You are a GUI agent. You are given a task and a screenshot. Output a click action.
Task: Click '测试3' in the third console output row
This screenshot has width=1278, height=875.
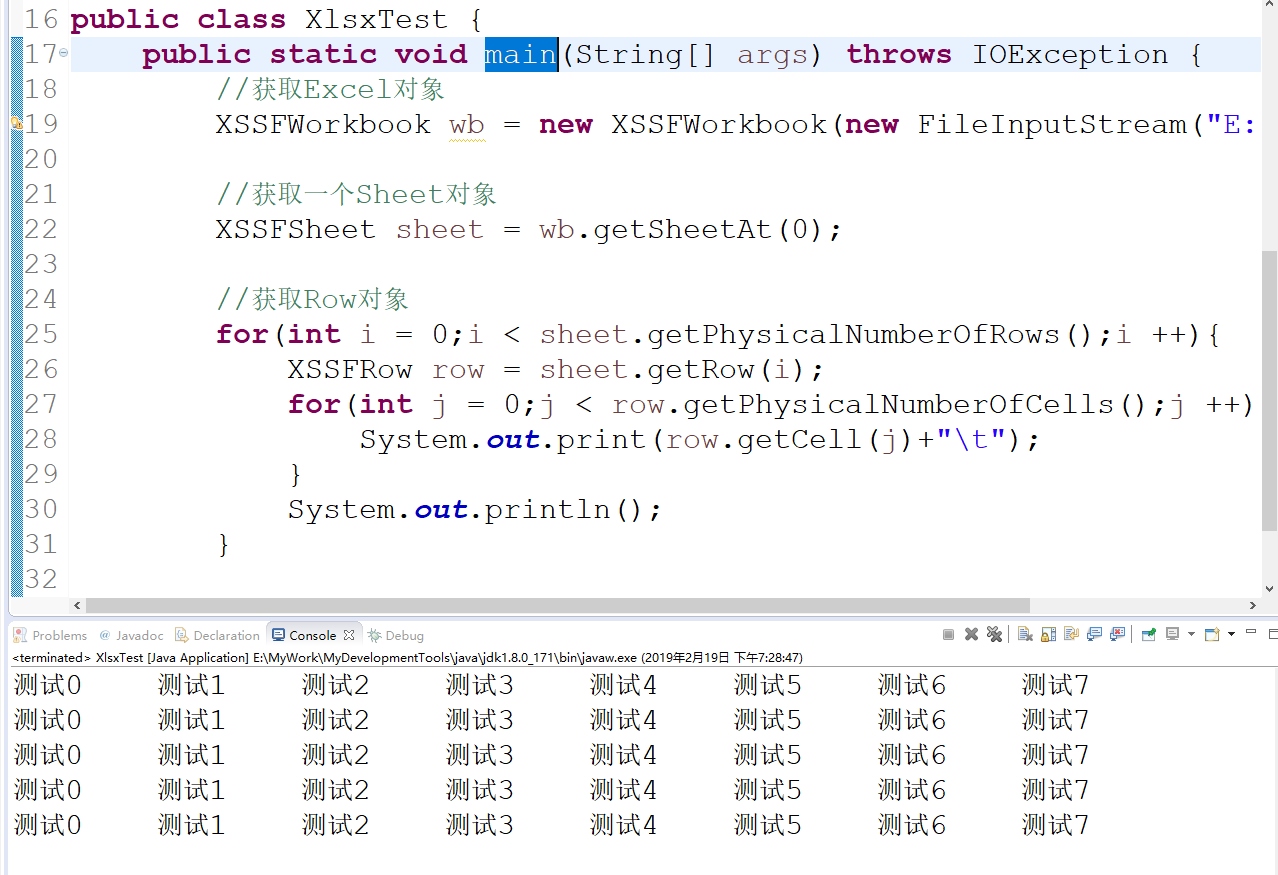click(x=479, y=755)
